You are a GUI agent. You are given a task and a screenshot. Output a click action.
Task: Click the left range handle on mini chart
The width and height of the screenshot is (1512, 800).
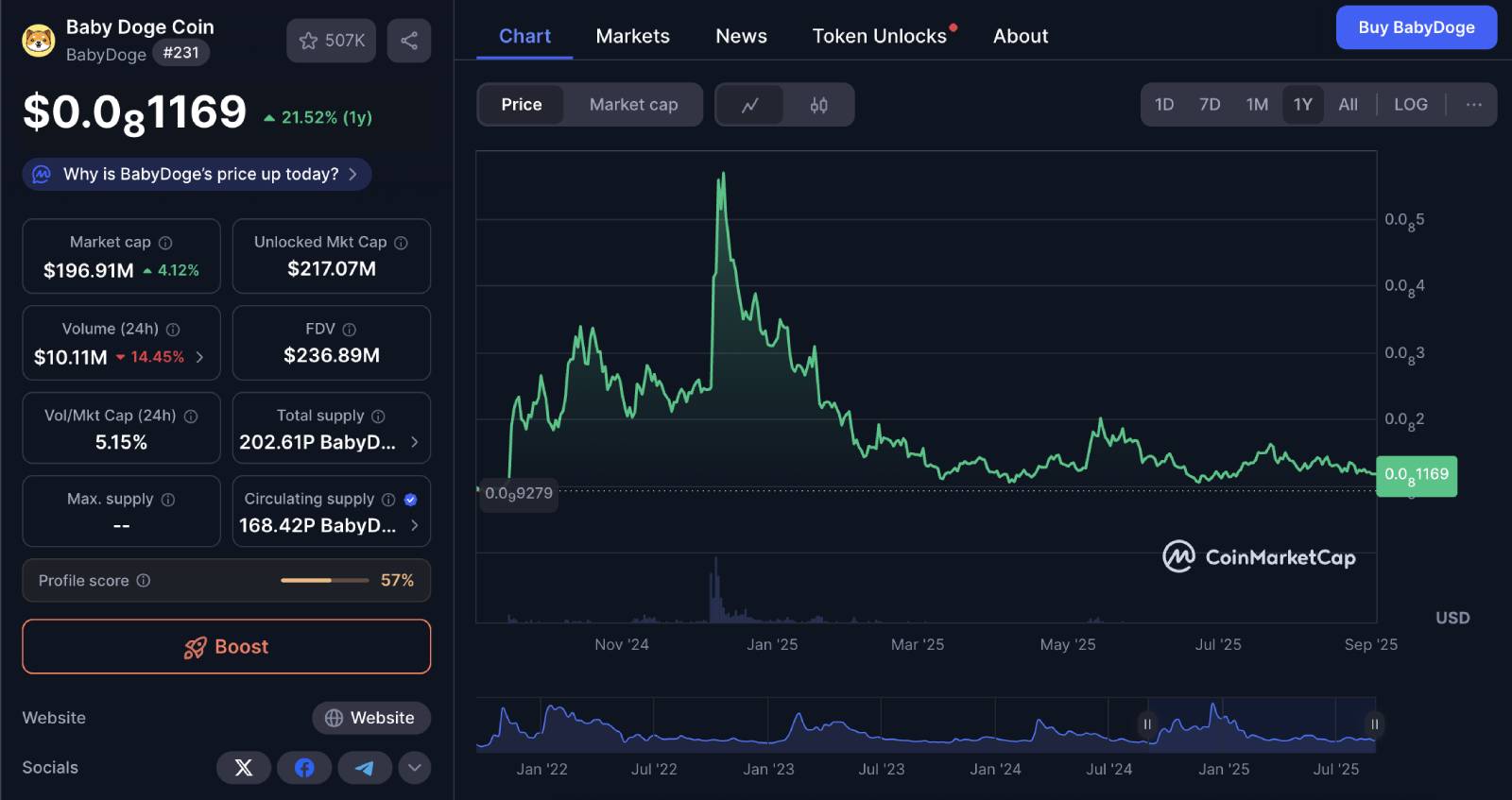click(1147, 724)
